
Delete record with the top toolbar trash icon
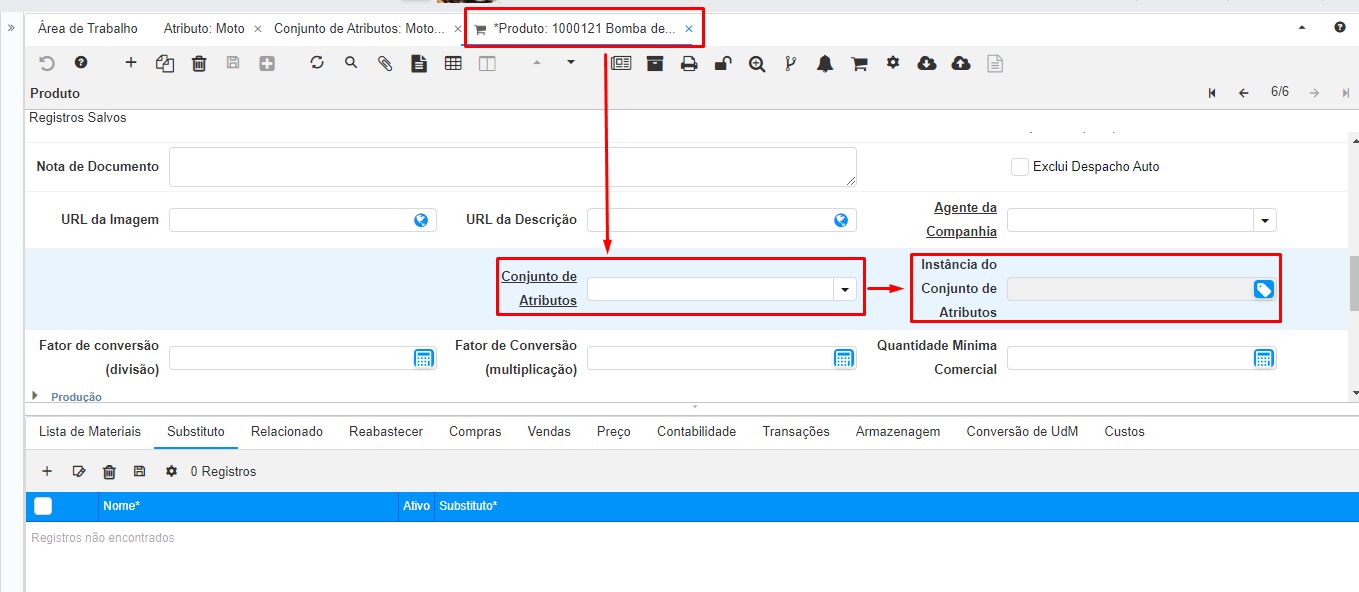[x=199, y=63]
